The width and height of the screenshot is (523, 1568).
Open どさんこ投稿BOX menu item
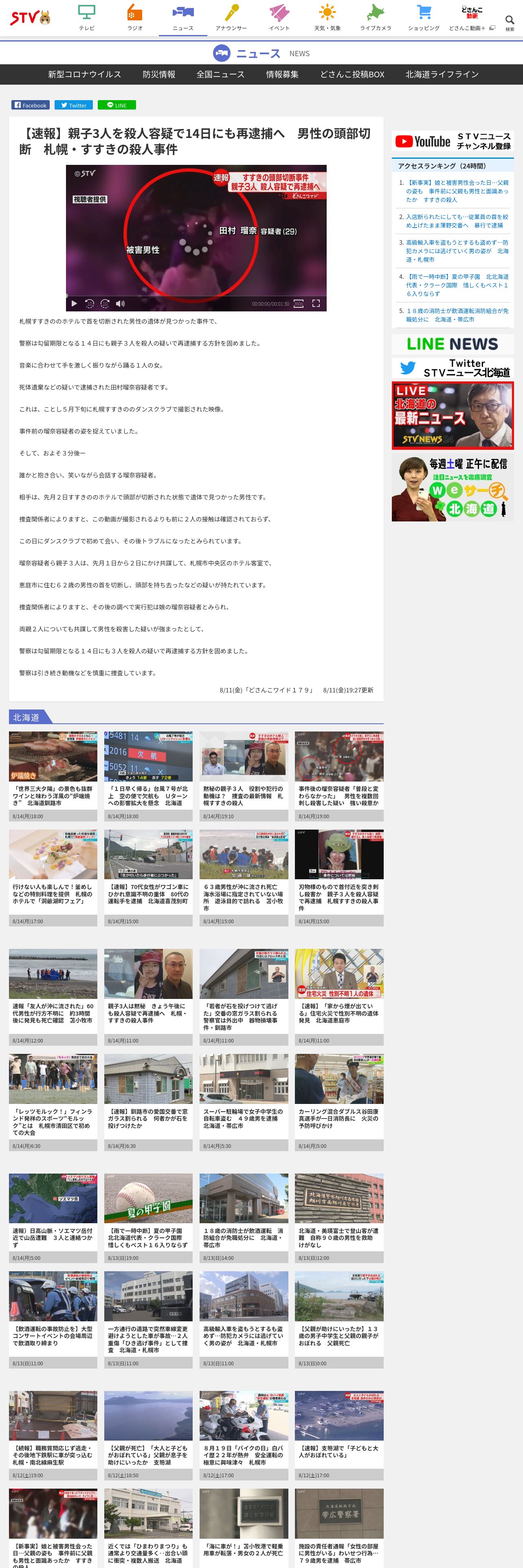352,74
